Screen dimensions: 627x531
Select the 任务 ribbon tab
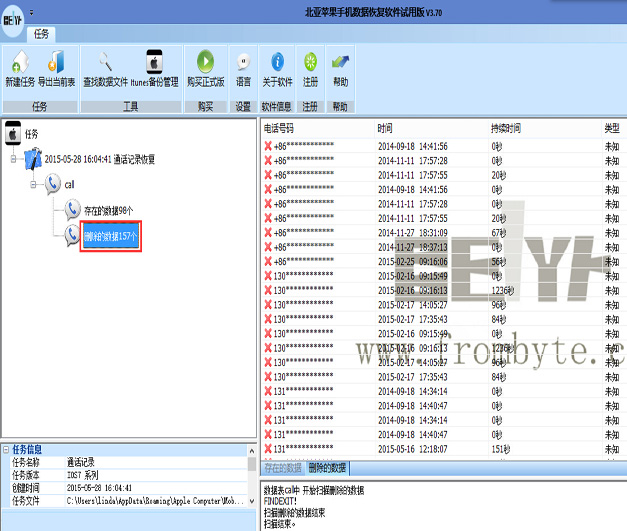click(x=41, y=34)
